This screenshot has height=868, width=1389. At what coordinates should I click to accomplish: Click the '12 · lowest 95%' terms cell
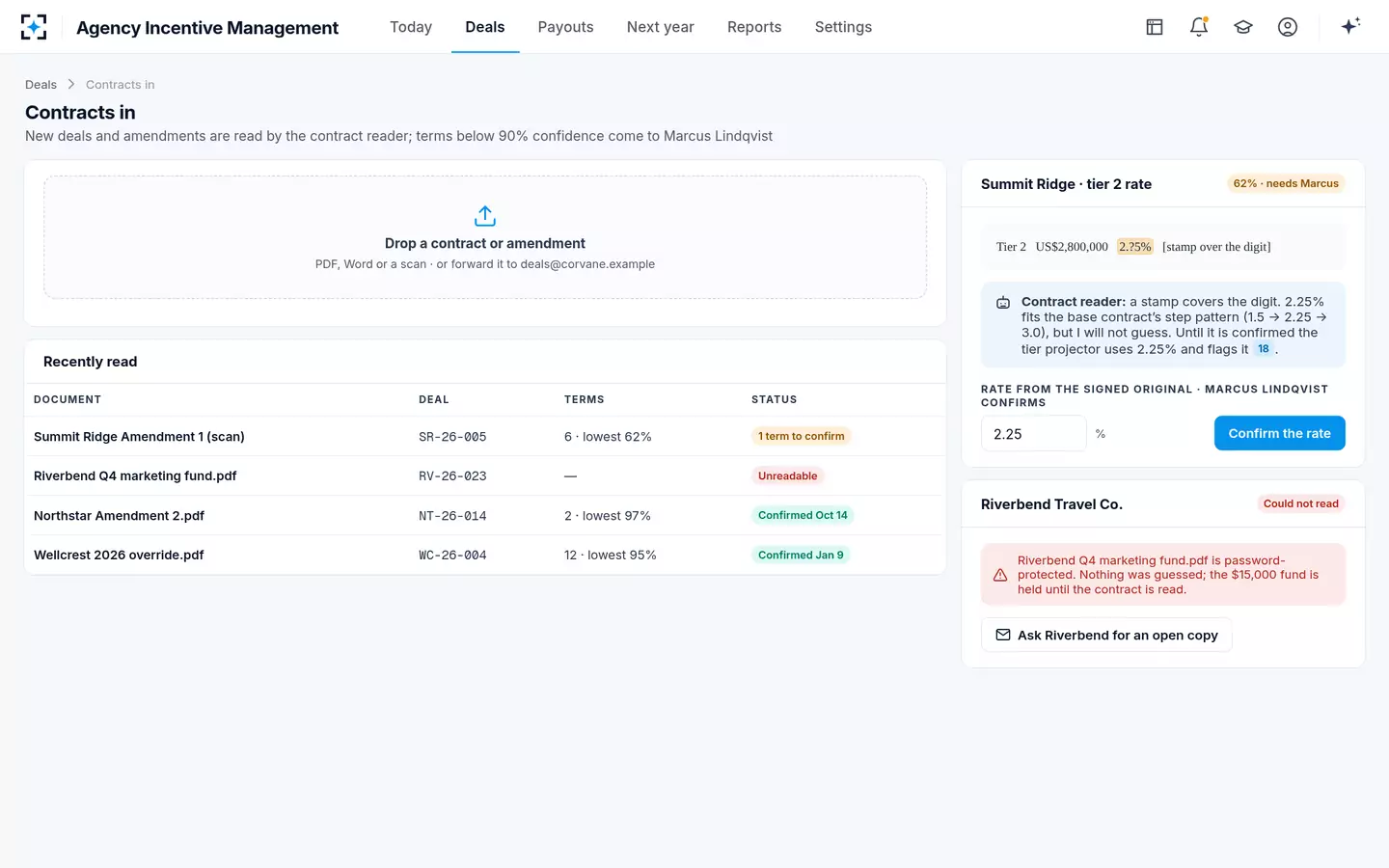(x=611, y=556)
